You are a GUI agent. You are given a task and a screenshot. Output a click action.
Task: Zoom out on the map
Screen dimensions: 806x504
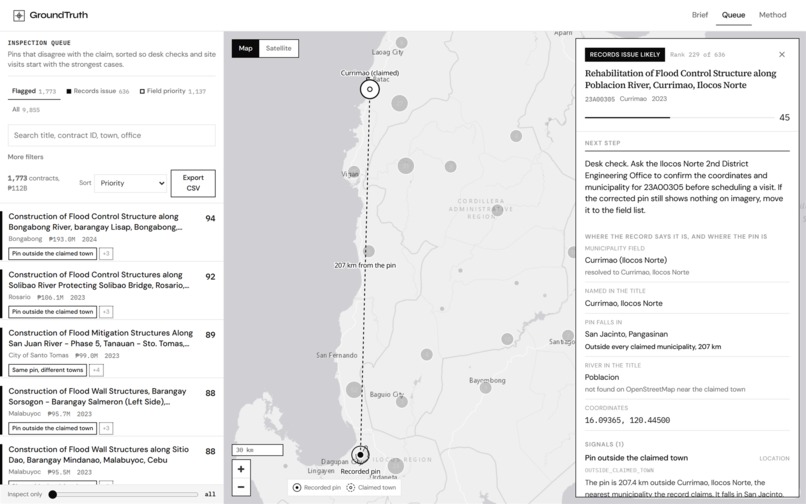(x=241, y=487)
